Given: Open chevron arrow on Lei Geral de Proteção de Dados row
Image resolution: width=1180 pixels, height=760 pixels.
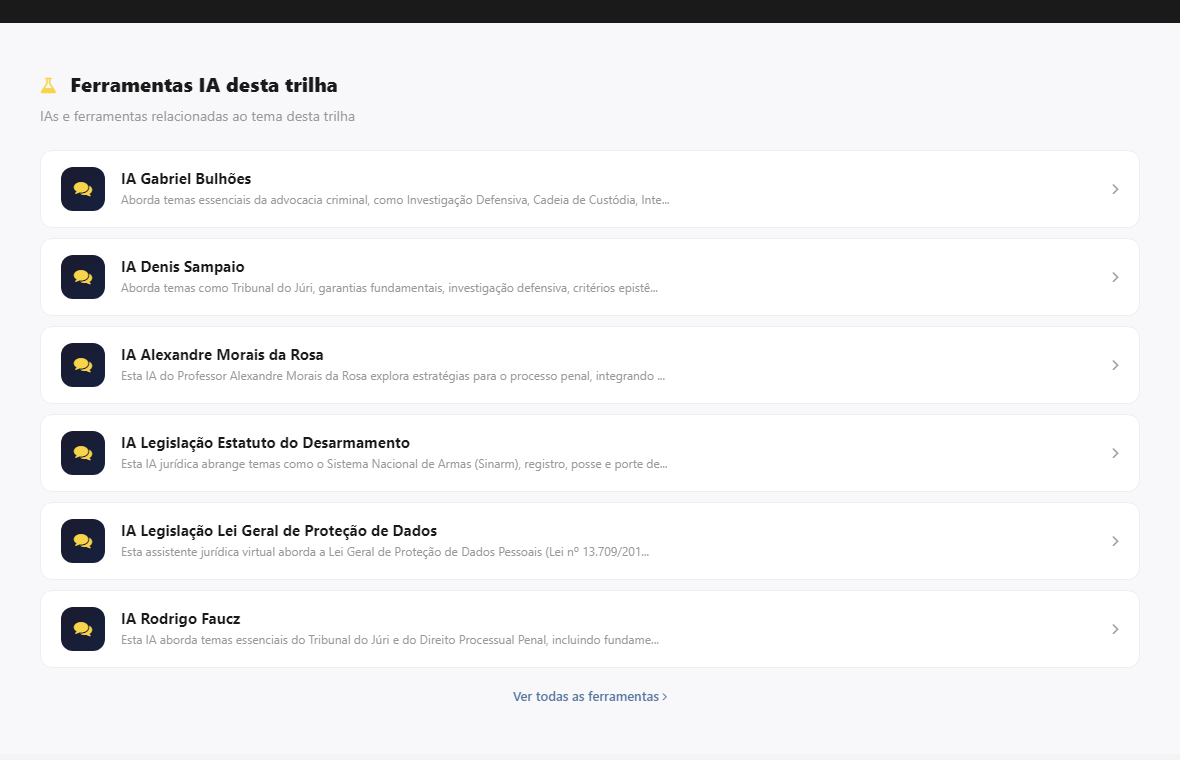Looking at the screenshot, I should tap(1115, 541).
